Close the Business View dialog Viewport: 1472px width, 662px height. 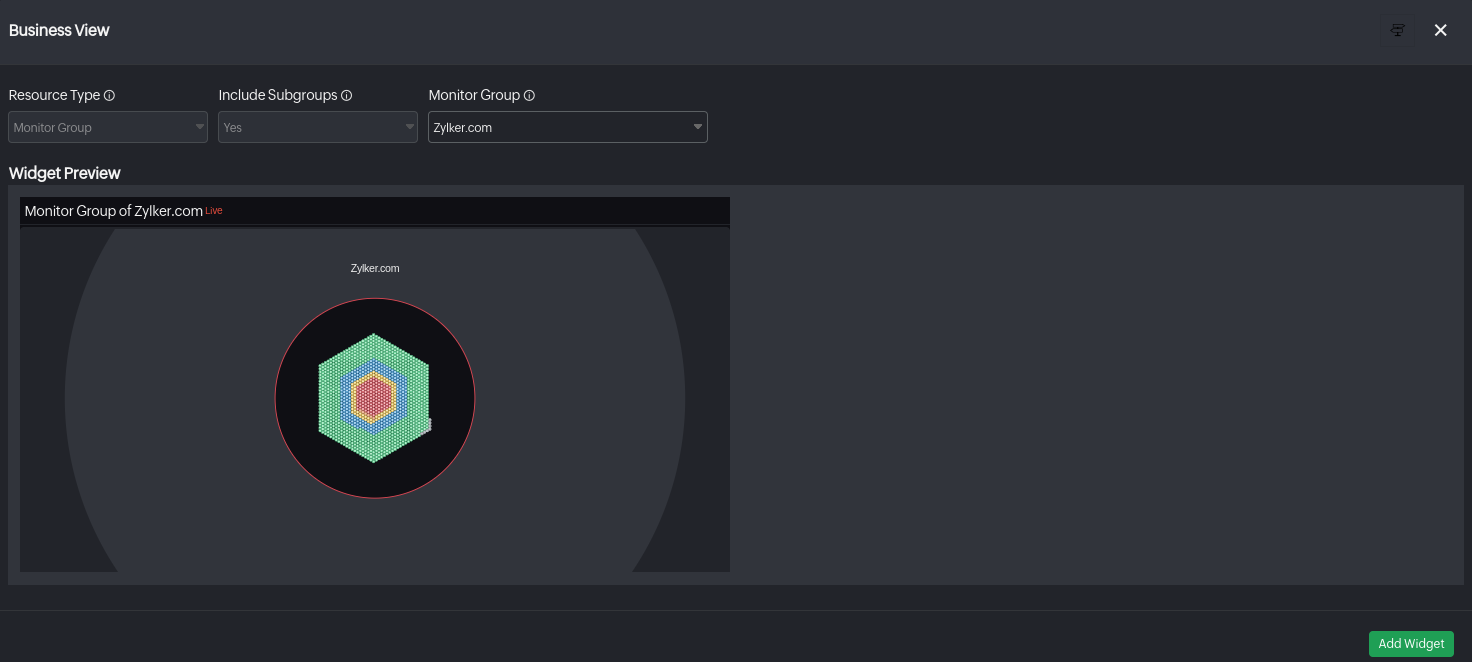(1440, 30)
